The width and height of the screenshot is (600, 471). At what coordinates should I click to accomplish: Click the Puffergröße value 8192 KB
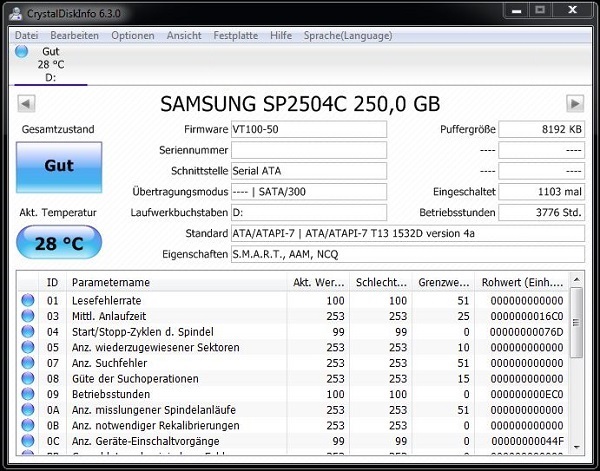tap(541, 129)
